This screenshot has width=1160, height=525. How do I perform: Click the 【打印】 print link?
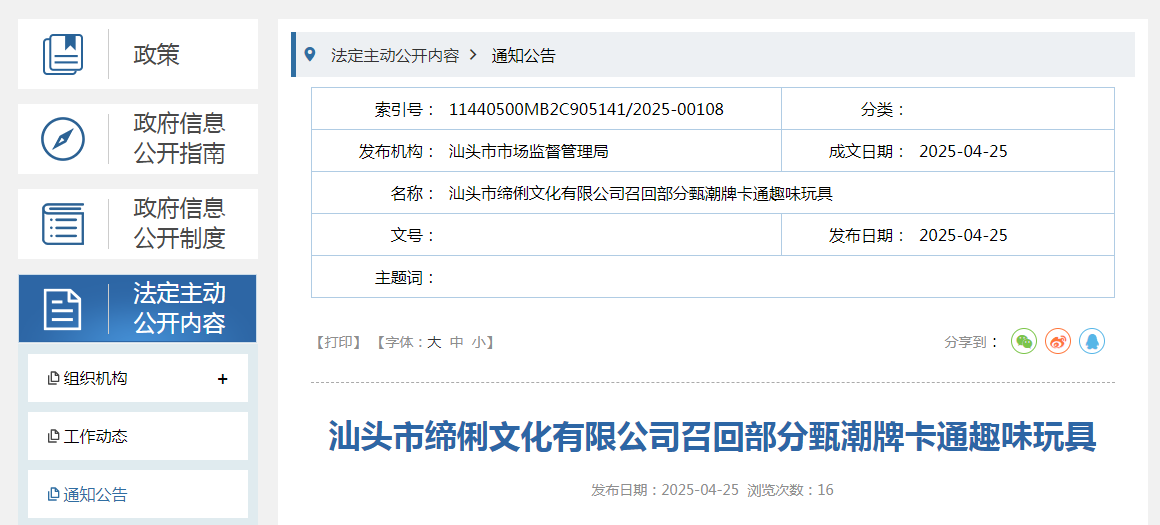tap(339, 342)
